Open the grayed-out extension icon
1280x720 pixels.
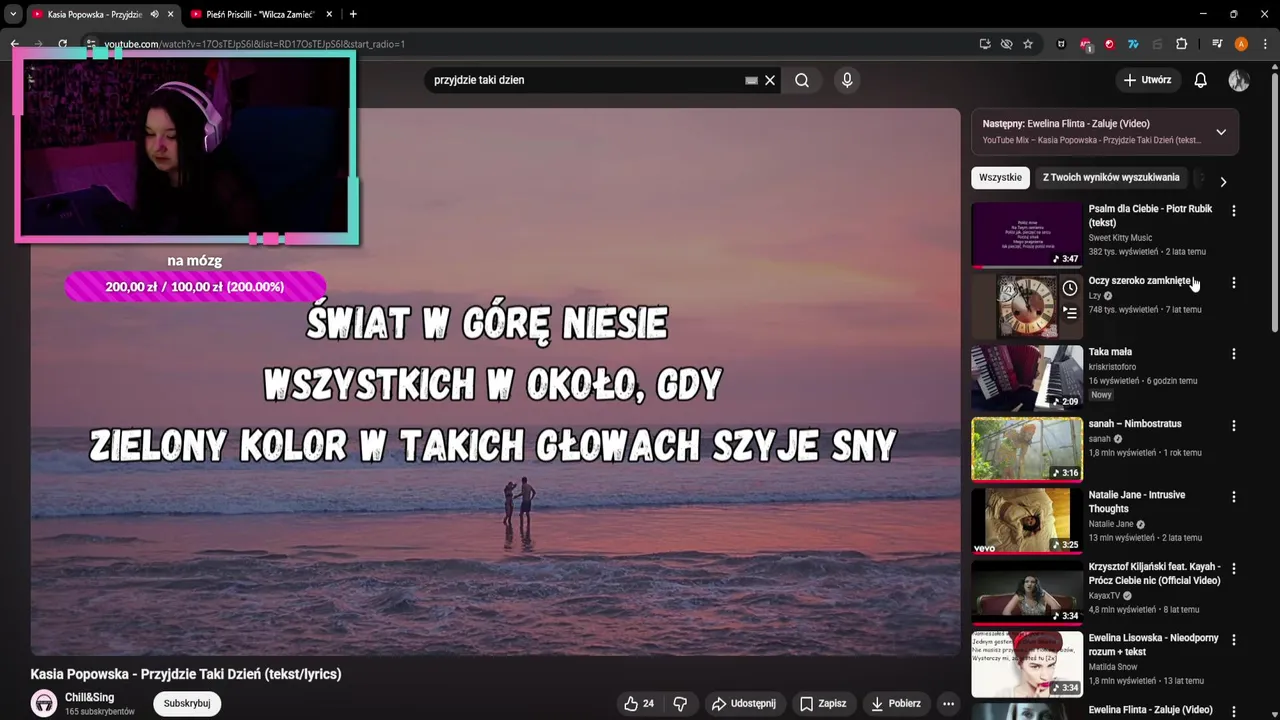(1158, 44)
